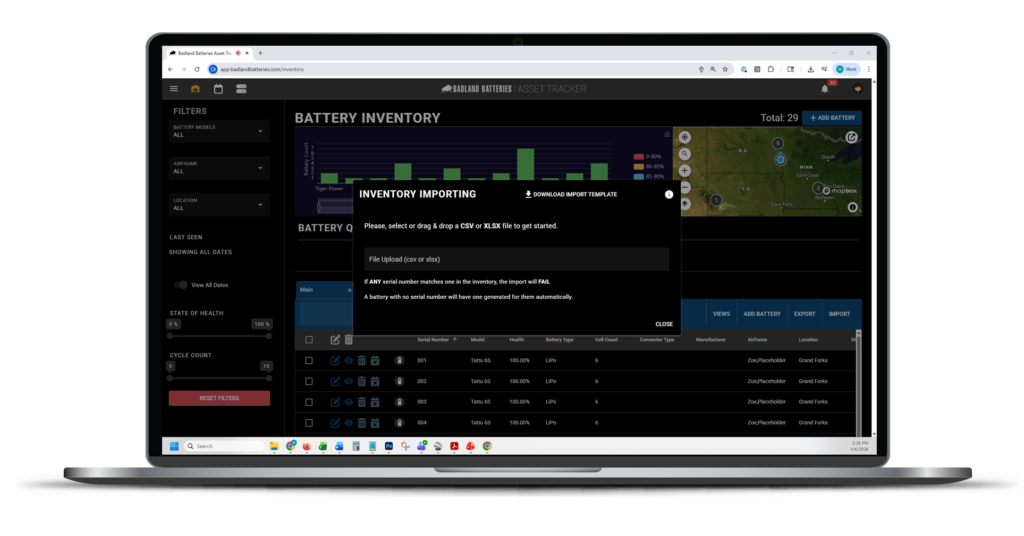The height and width of the screenshot is (536, 1024).
Task: Open the server-stack icon in top bar
Action: point(241,89)
